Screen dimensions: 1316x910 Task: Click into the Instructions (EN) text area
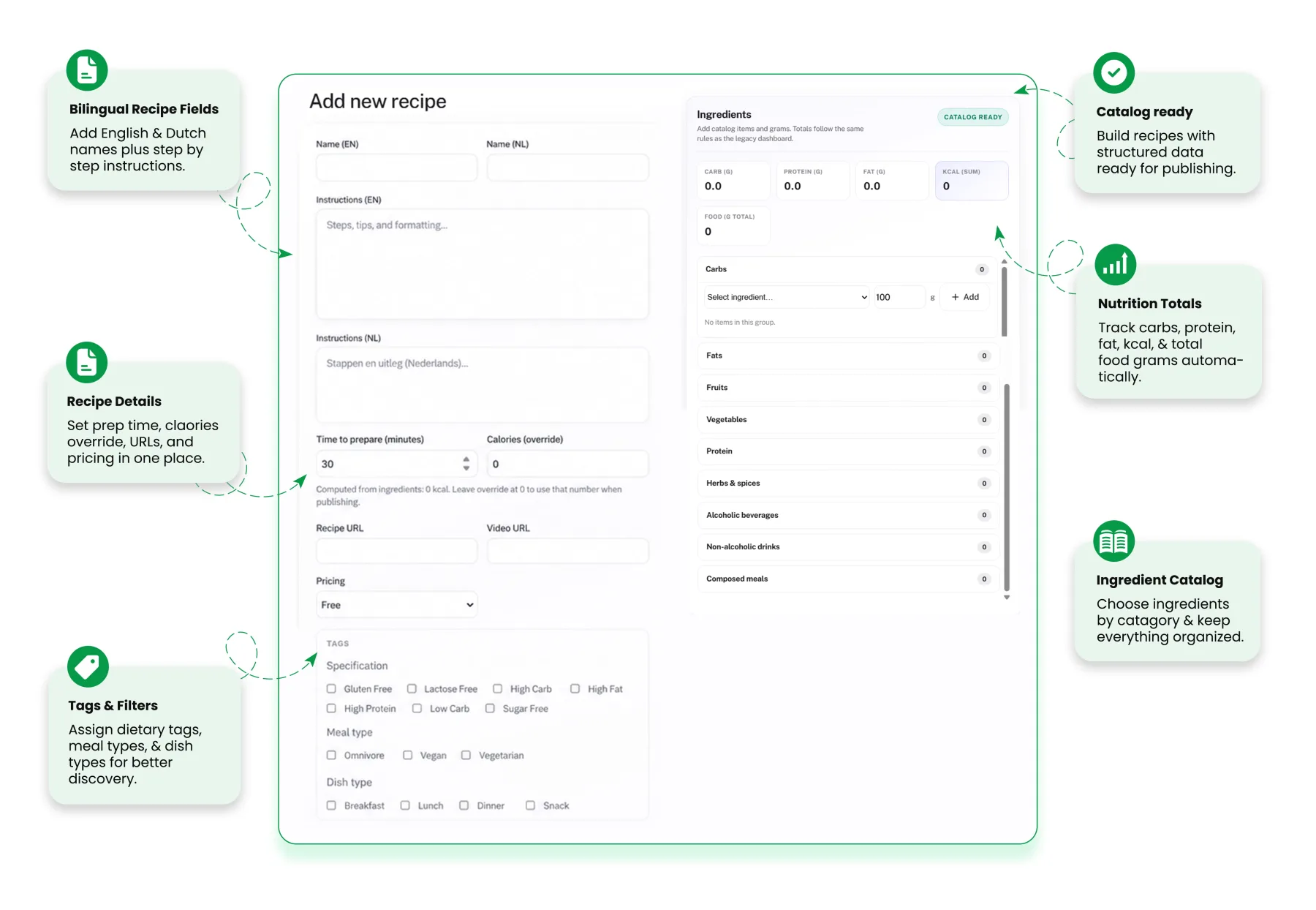(483, 264)
